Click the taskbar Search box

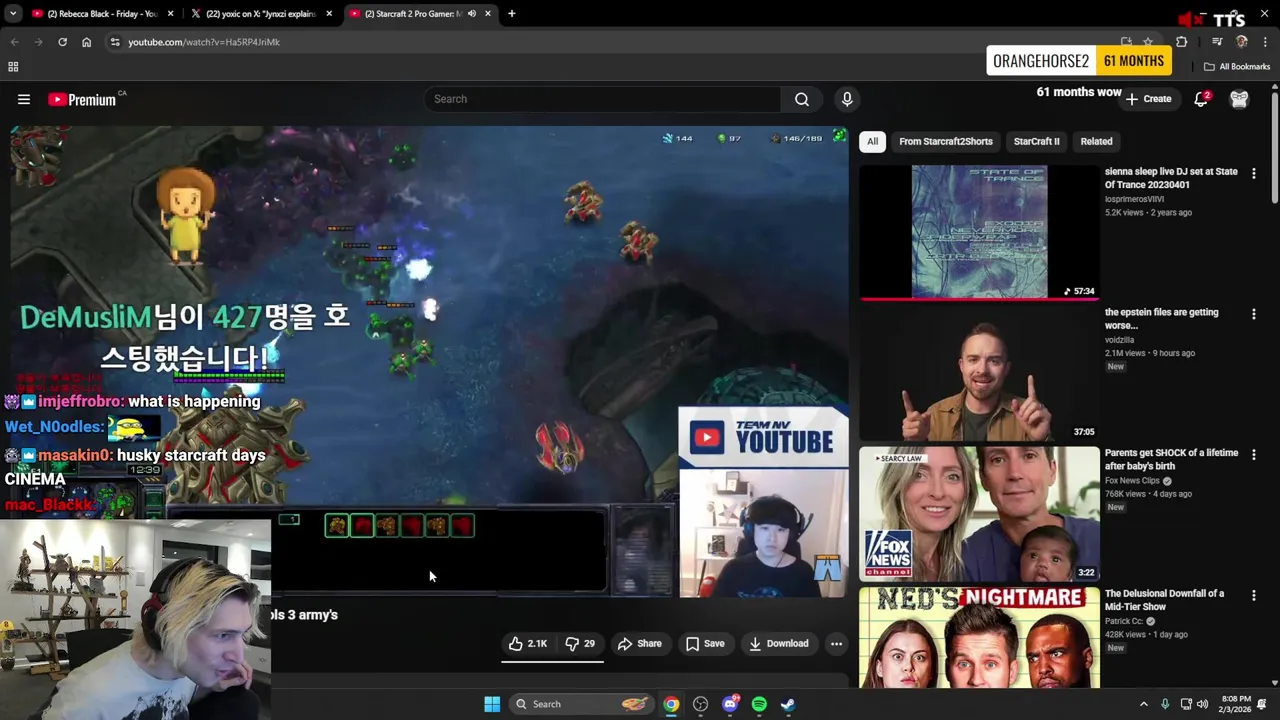582,704
